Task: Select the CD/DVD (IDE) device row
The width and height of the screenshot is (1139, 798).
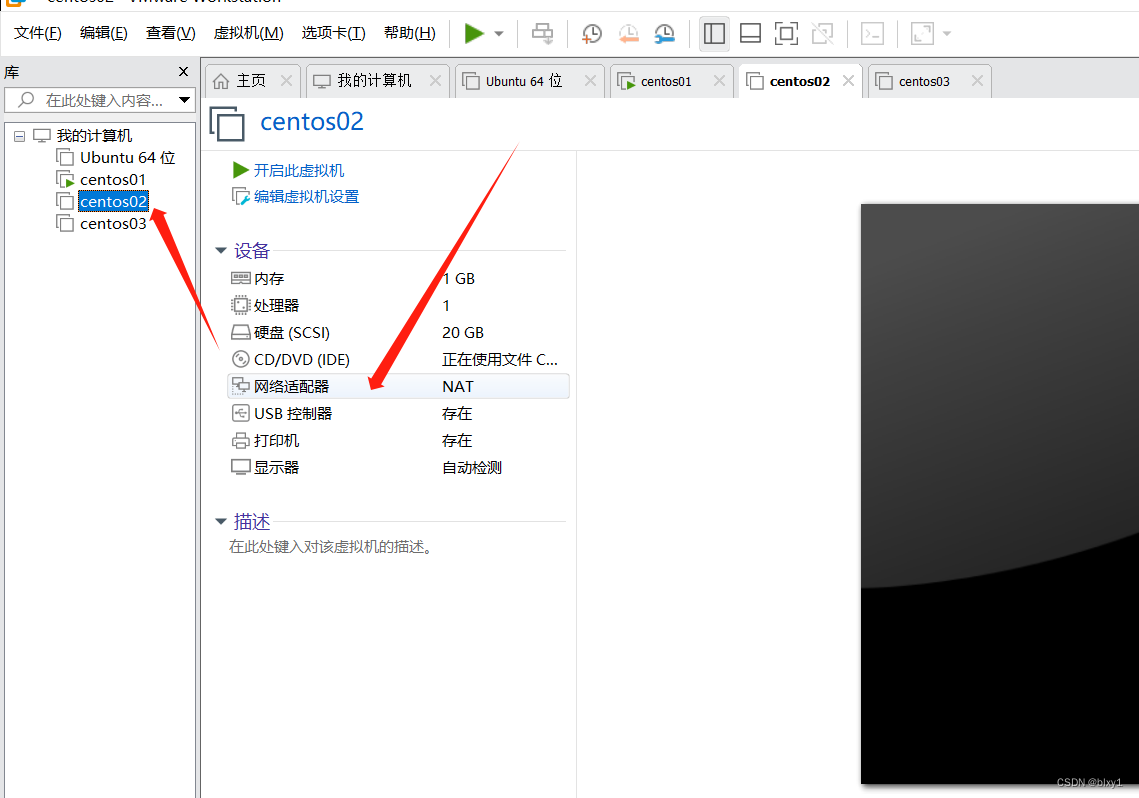Action: click(398, 359)
